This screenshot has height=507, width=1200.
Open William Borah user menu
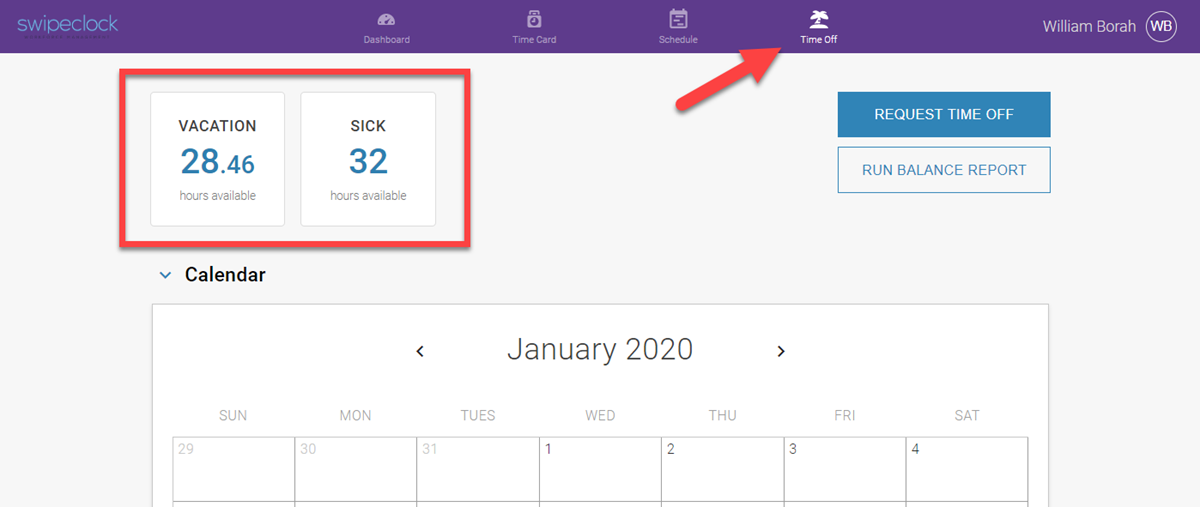point(1089,26)
